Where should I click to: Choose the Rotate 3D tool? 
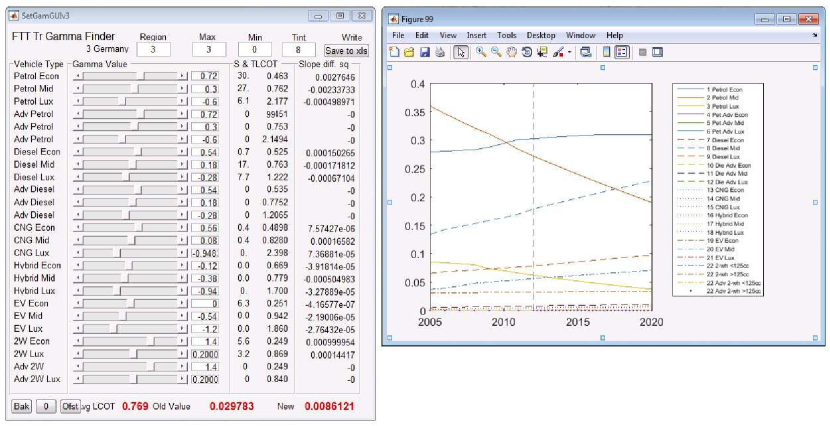tap(524, 51)
